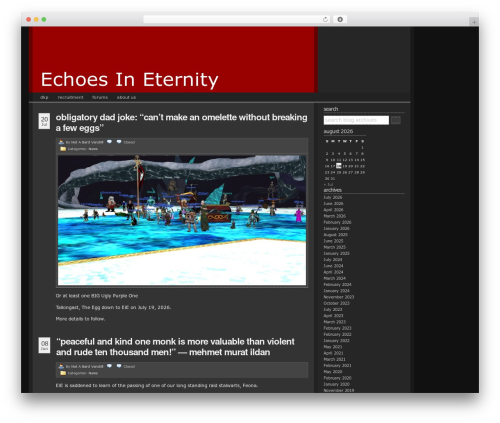This screenshot has height=423, width=500.
Task: Click the categories folder icon in the dad joke post
Action: tap(63, 149)
